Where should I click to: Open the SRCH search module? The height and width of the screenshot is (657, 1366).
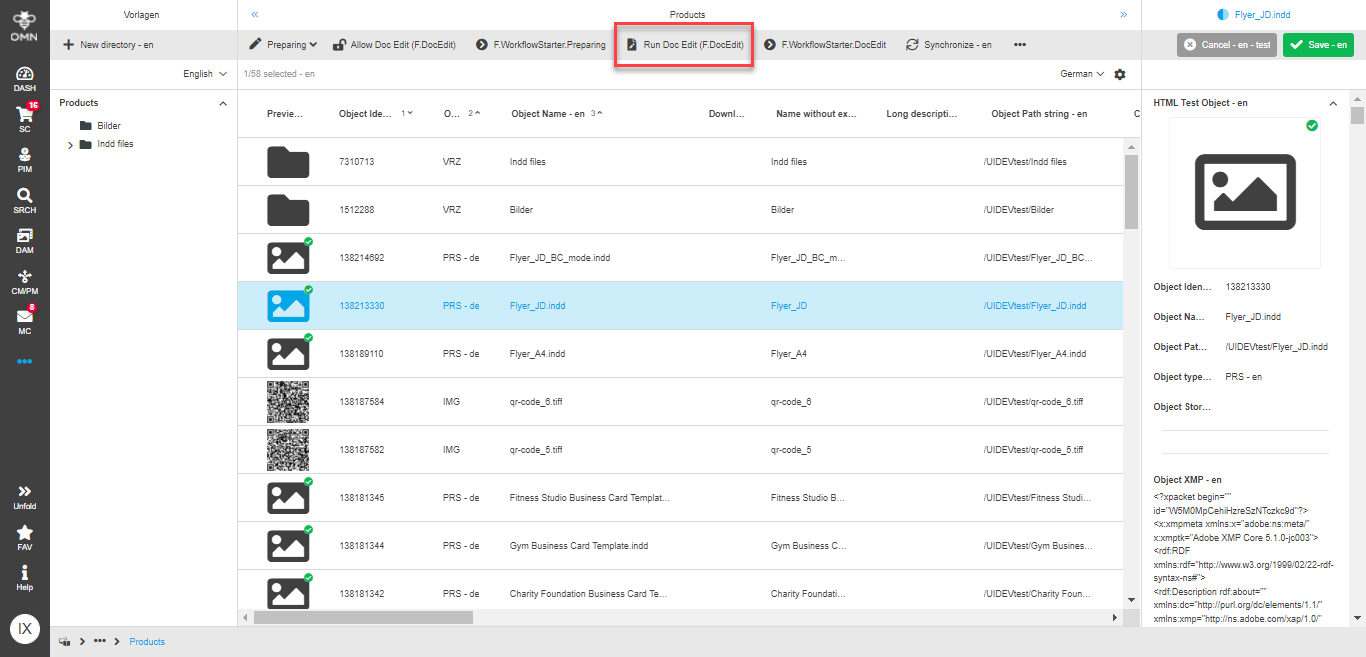(x=24, y=198)
